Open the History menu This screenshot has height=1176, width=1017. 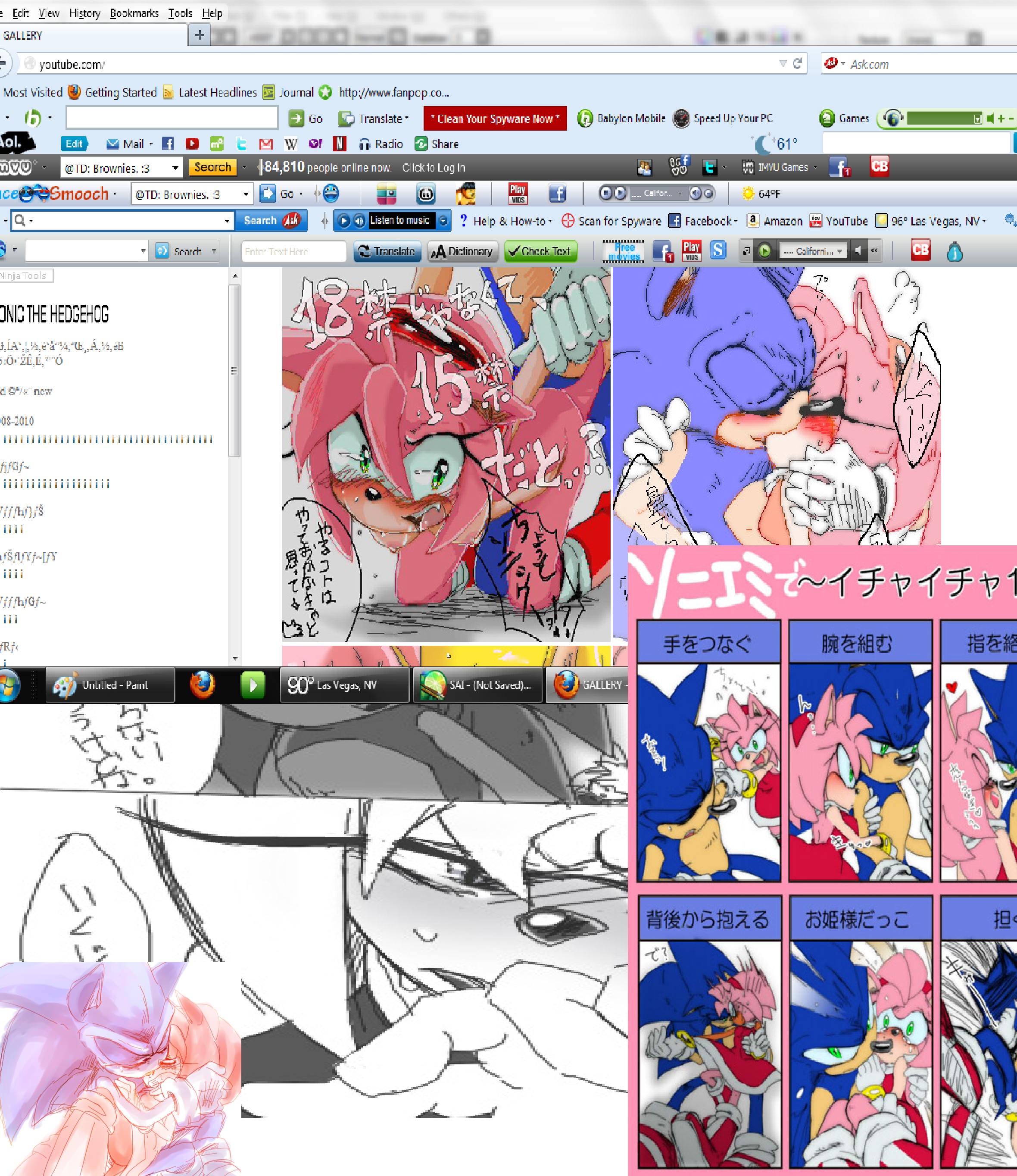pyautogui.click(x=84, y=13)
